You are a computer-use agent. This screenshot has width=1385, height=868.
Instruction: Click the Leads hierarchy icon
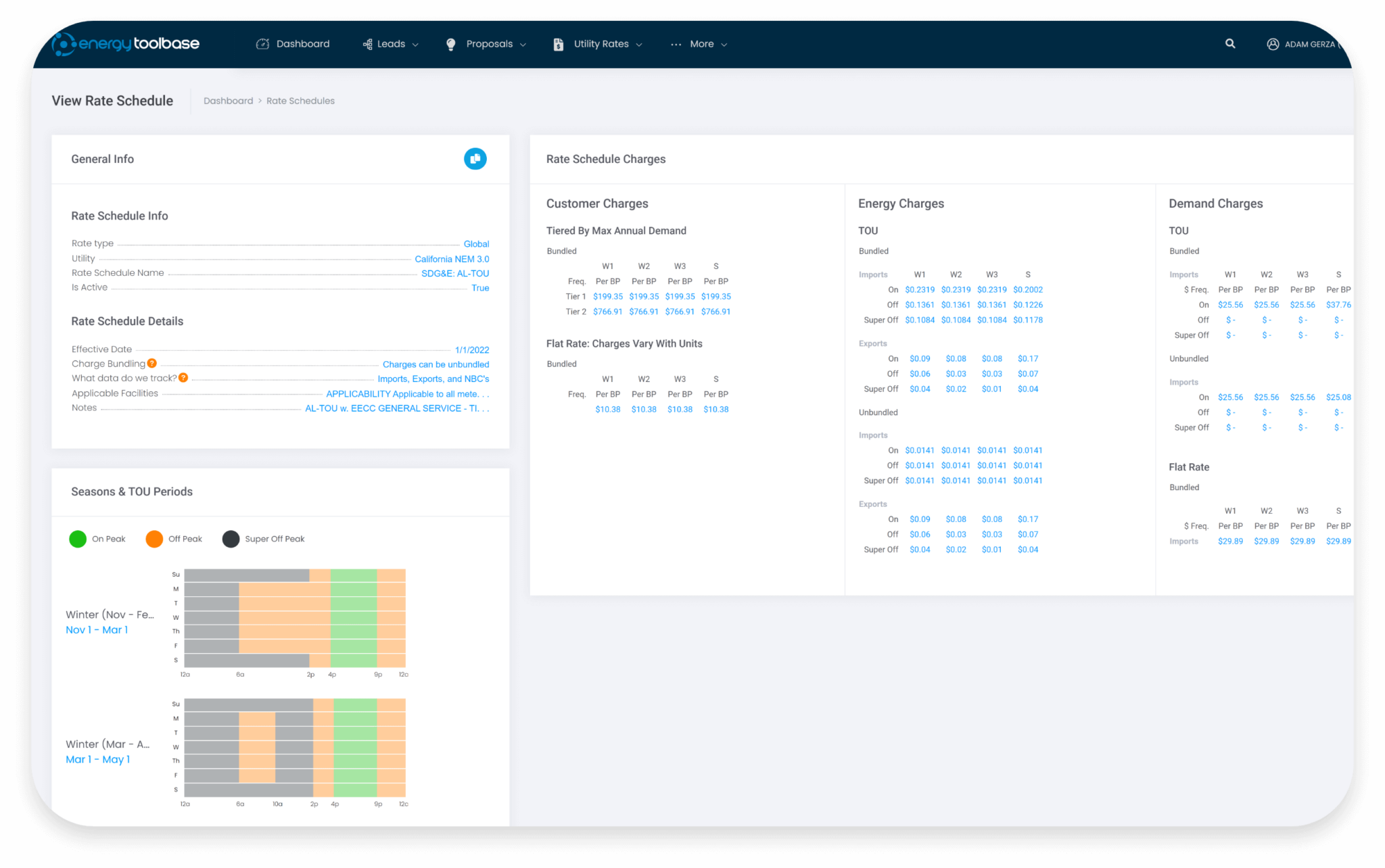[x=367, y=44]
